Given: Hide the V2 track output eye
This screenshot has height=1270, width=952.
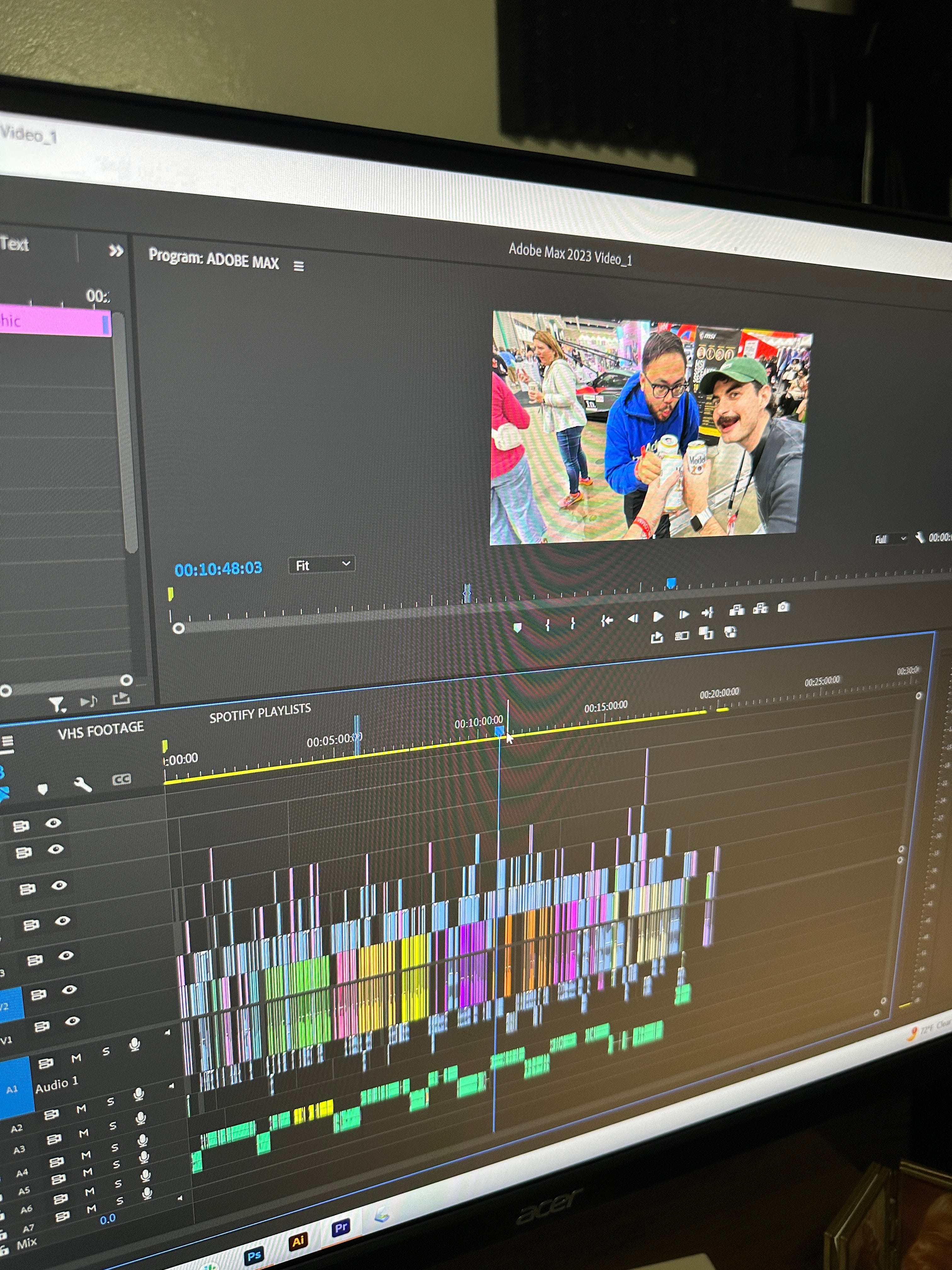Looking at the screenshot, I should tap(69, 989).
